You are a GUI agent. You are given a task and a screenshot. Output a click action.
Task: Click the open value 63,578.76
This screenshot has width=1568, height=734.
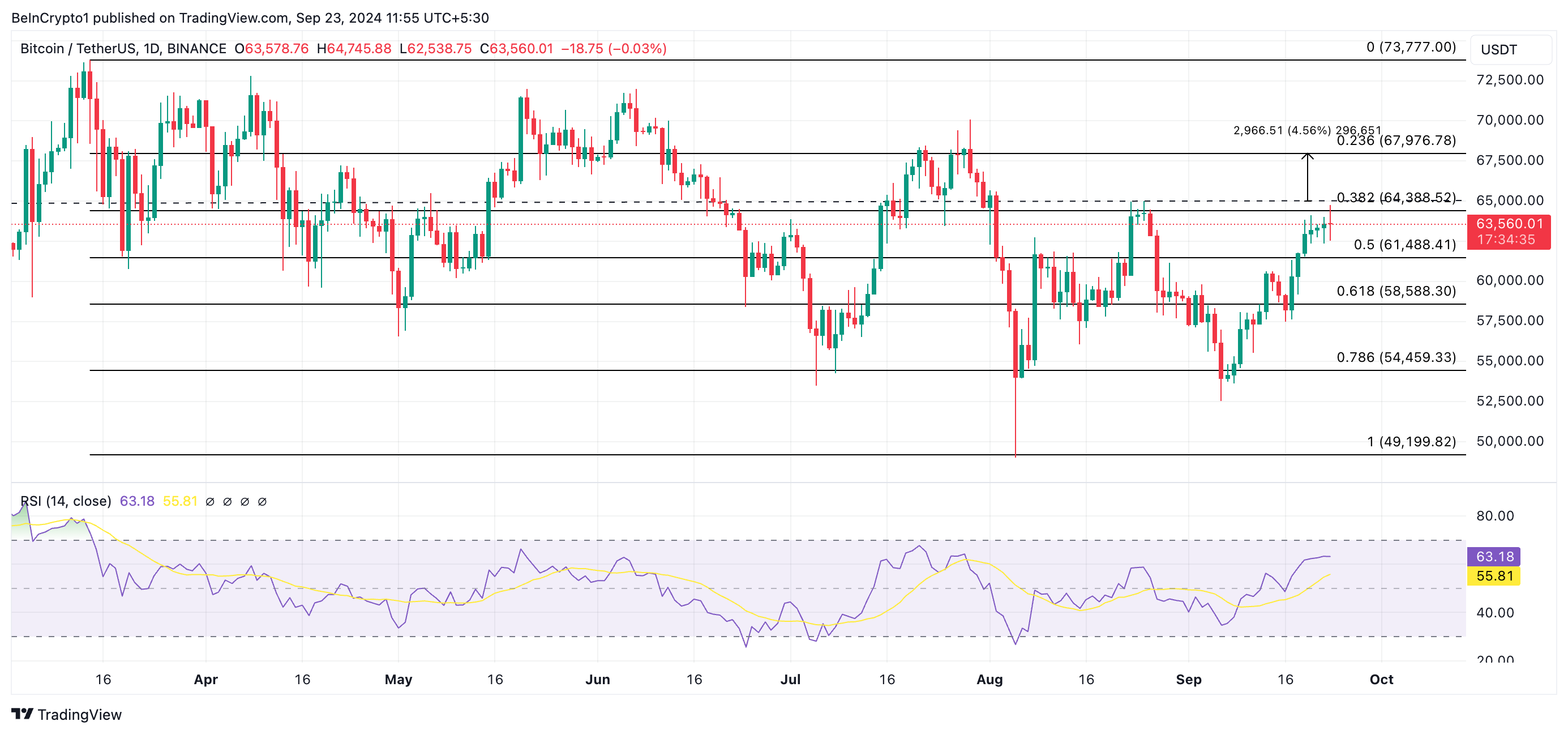[276, 49]
